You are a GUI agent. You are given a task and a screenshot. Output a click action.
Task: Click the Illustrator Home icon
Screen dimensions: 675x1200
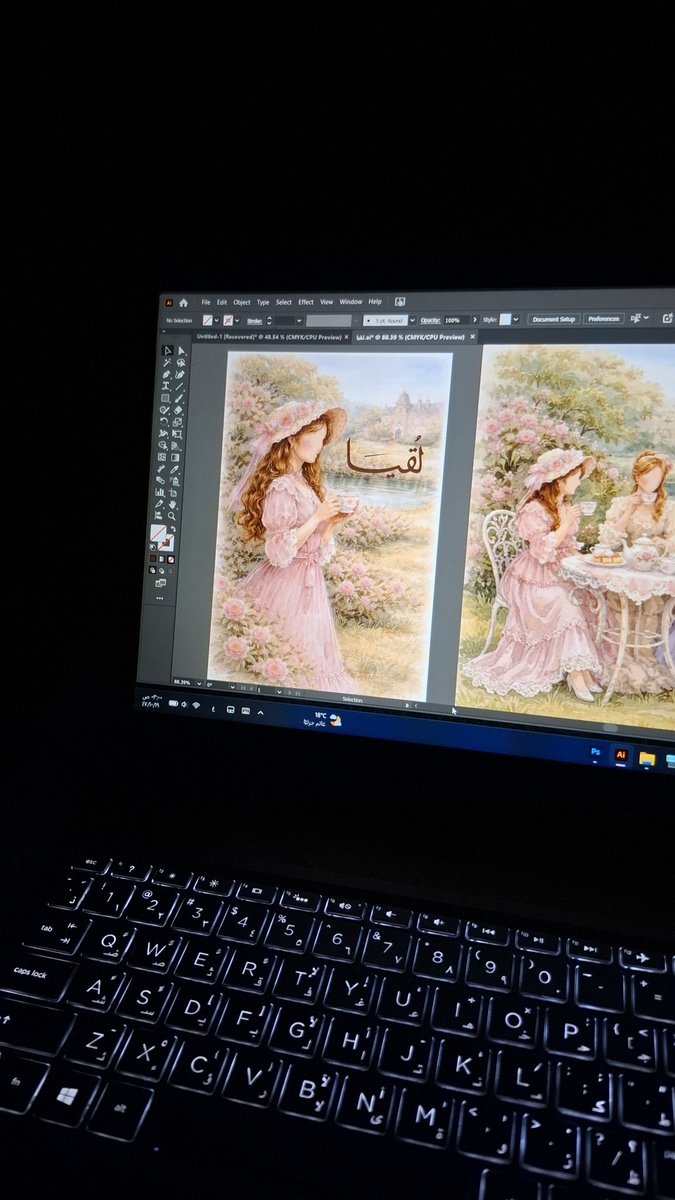(184, 303)
